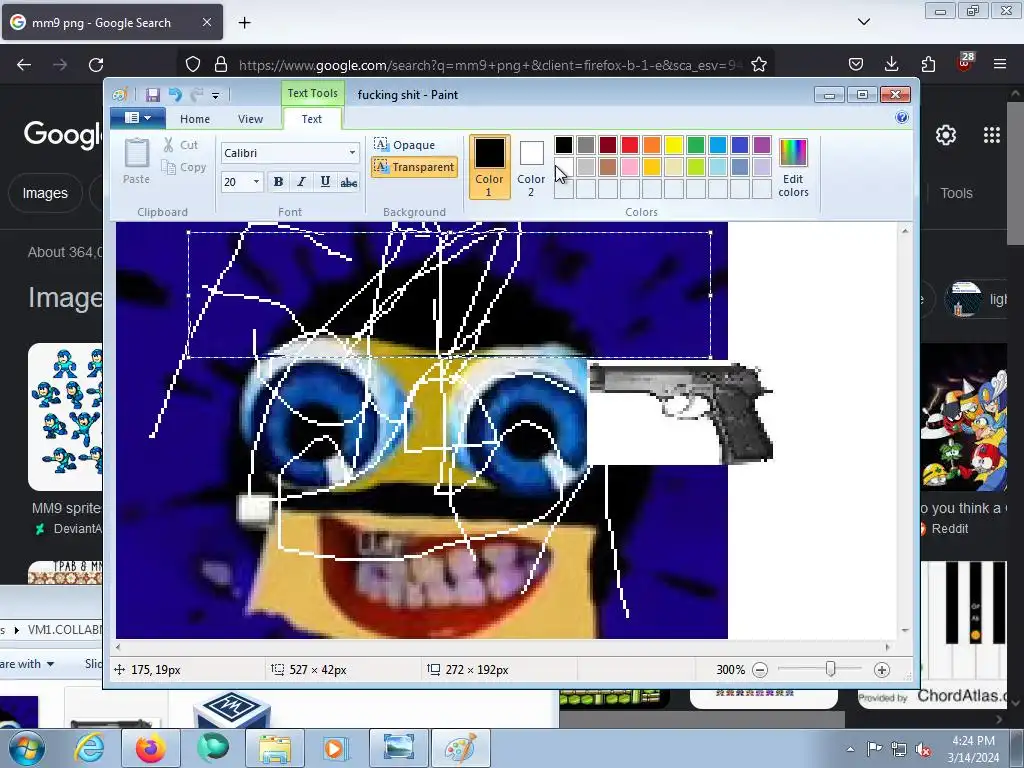Click Cut in the Clipboard group
Image resolution: width=1024 pixels, height=768 pixels.
pos(181,145)
